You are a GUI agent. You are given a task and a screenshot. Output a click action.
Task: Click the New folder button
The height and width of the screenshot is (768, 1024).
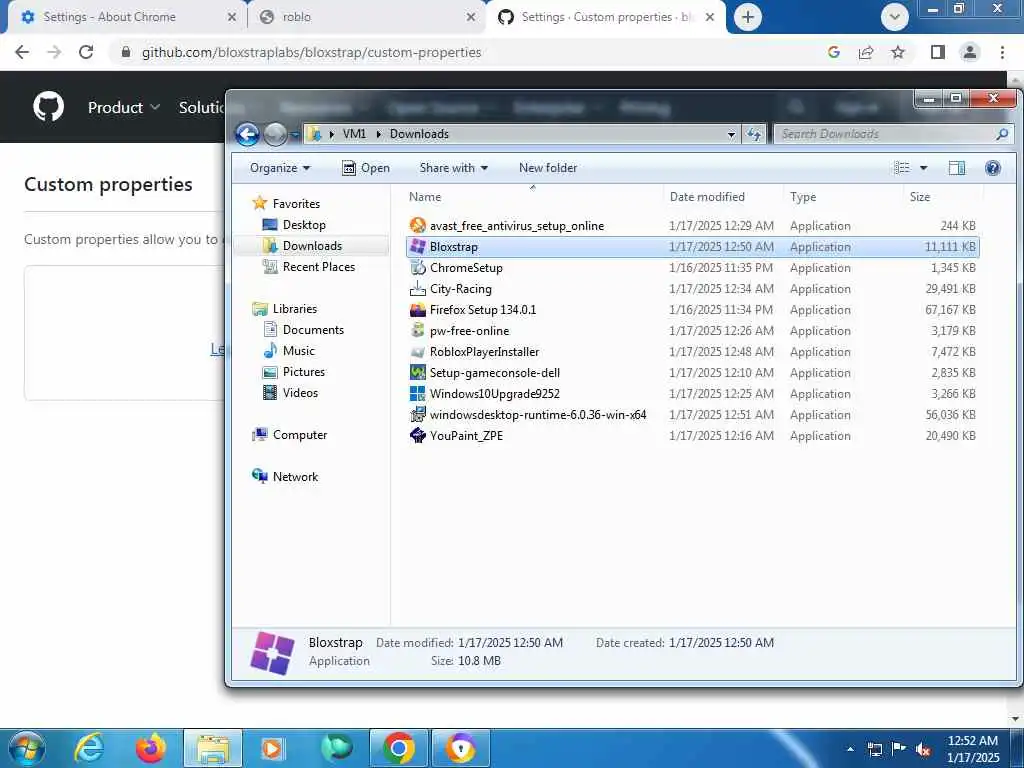coord(548,168)
